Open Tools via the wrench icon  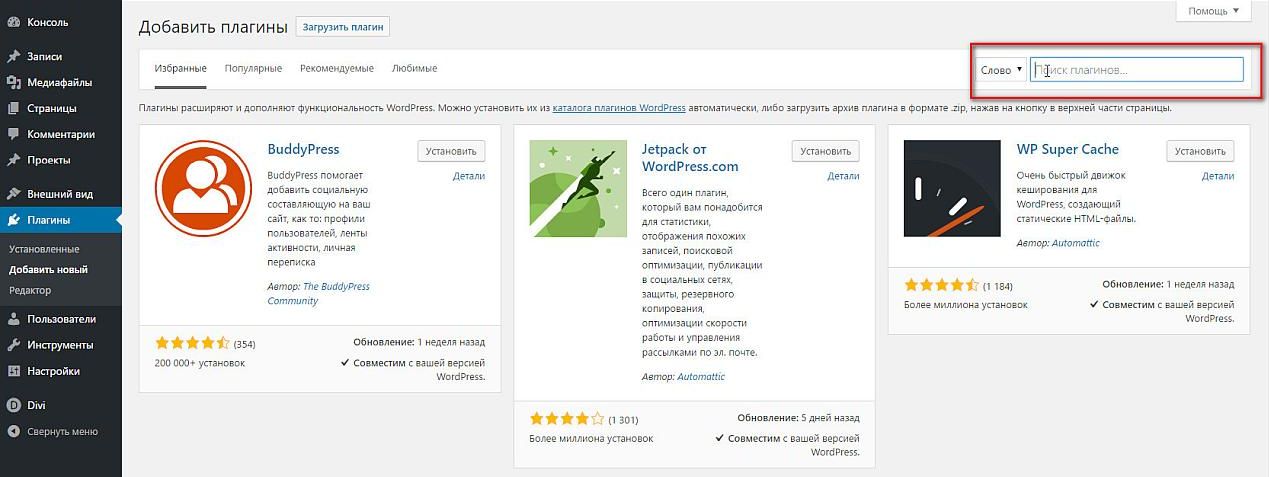[14, 345]
